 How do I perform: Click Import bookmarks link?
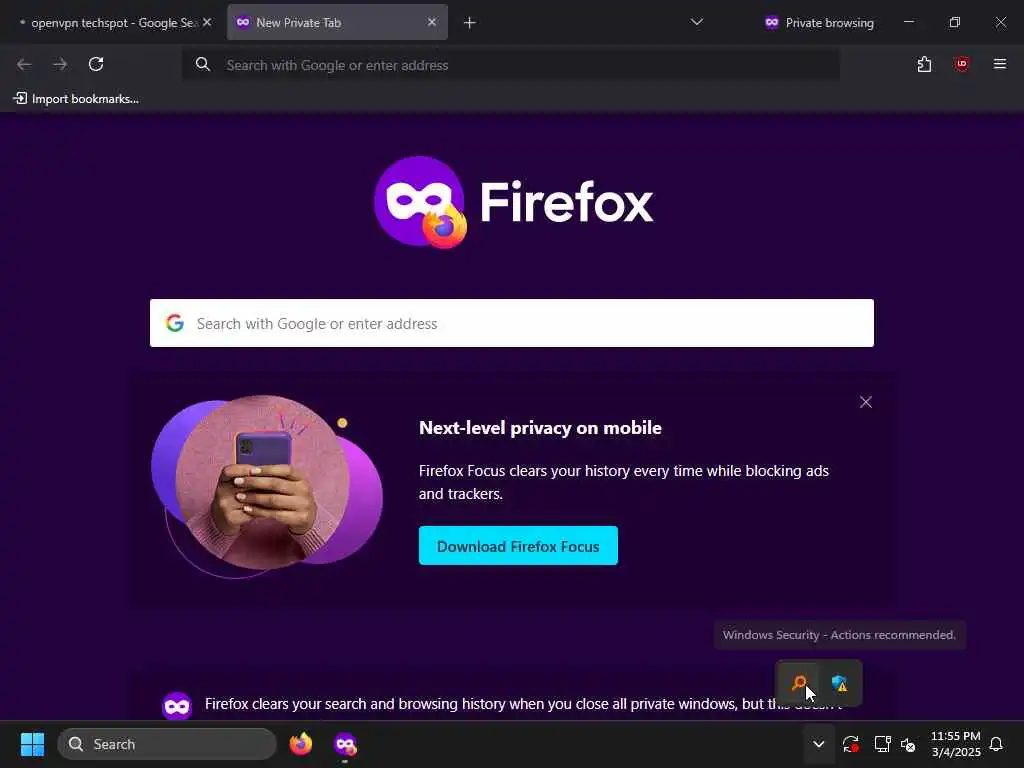tap(76, 99)
